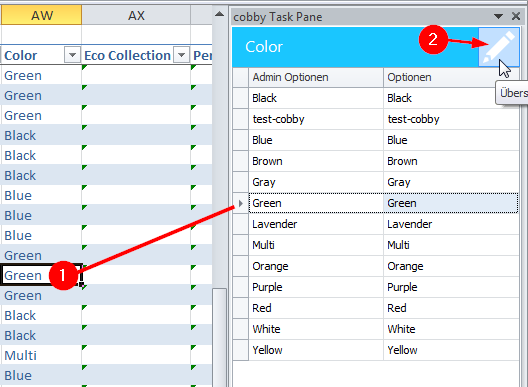This screenshot has width=528, height=387.
Task: Click the pencil edit icon in Color header
Action: (499, 47)
